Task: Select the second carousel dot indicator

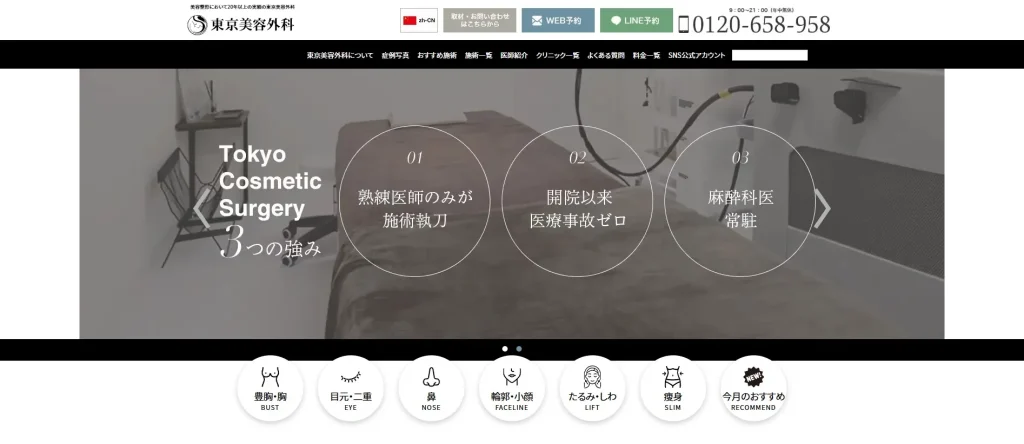Action: pos(519,349)
